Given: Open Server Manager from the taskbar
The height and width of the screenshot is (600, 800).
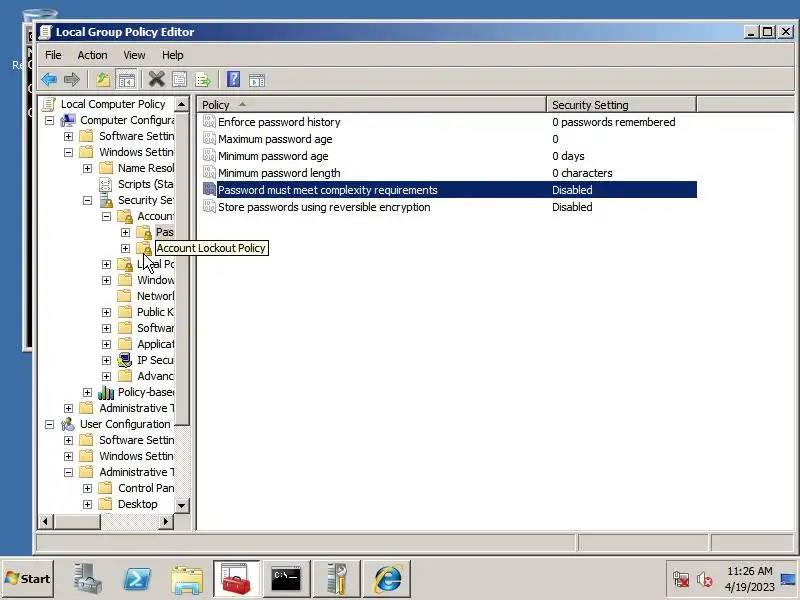Looking at the screenshot, I should (x=87, y=579).
